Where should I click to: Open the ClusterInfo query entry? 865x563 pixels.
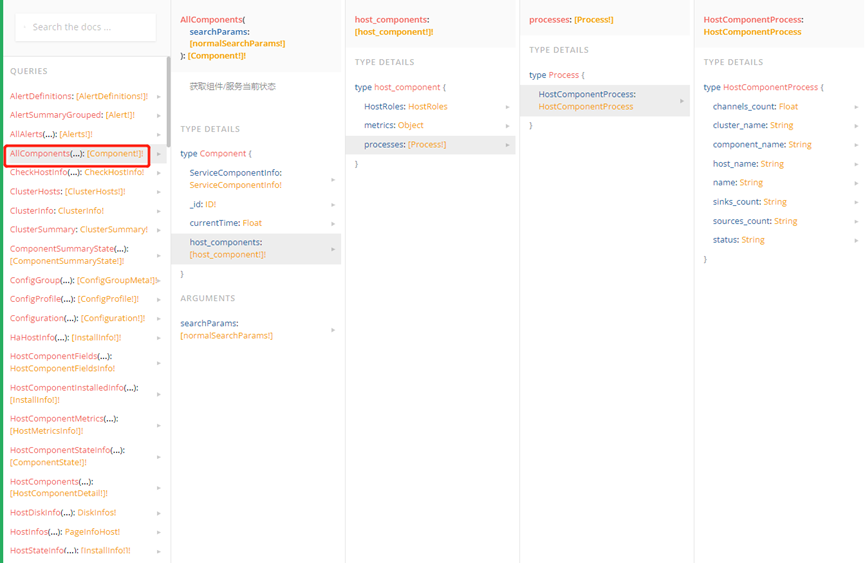[x=57, y=211]
